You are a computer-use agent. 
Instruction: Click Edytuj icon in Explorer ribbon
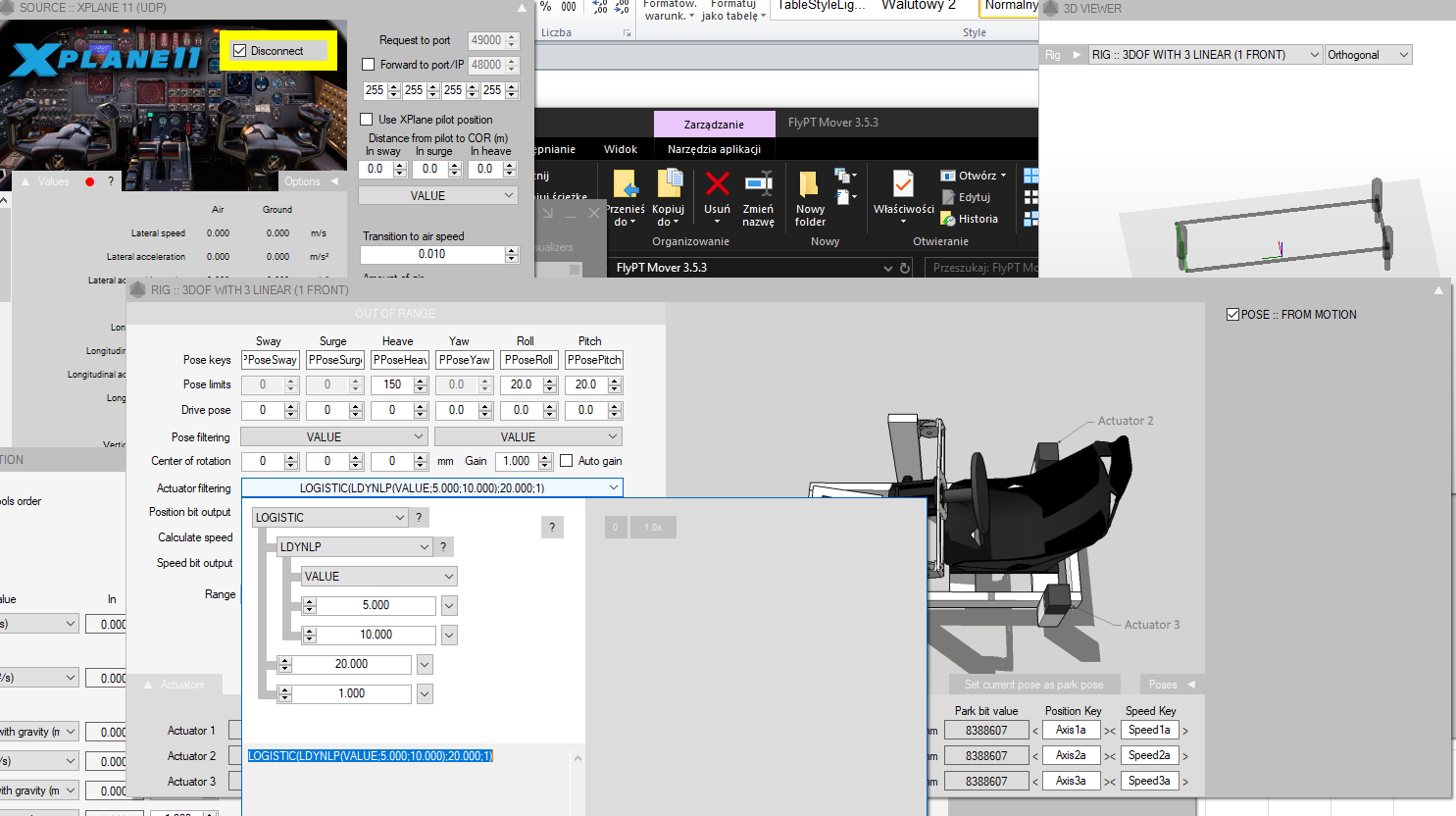coord(948,197)
